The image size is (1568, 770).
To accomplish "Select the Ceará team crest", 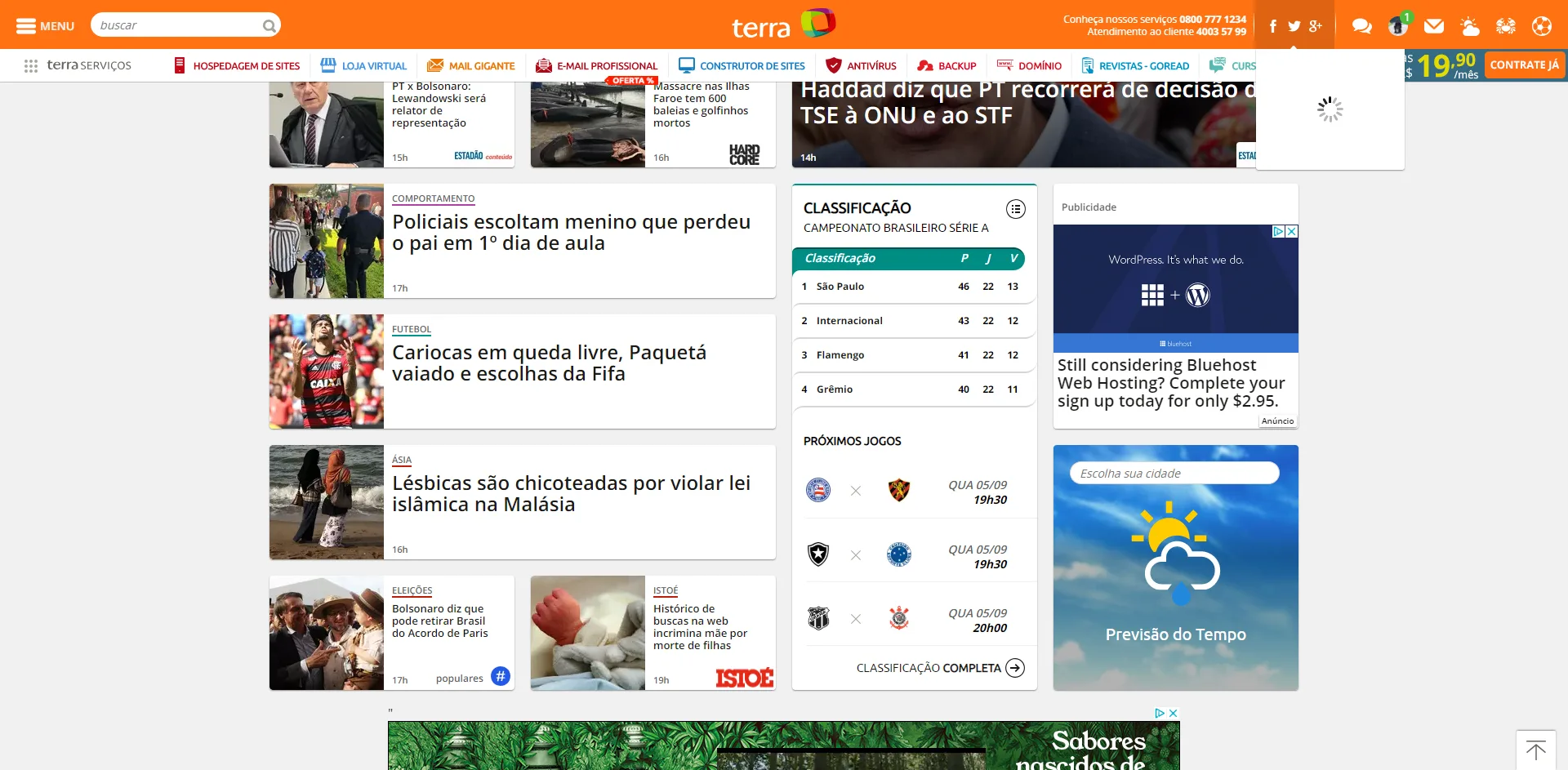I will pos(818,618).
